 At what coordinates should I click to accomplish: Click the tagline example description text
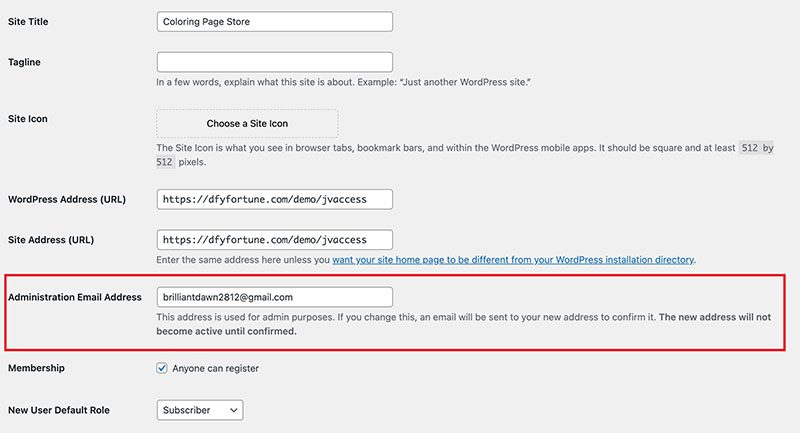343,82
